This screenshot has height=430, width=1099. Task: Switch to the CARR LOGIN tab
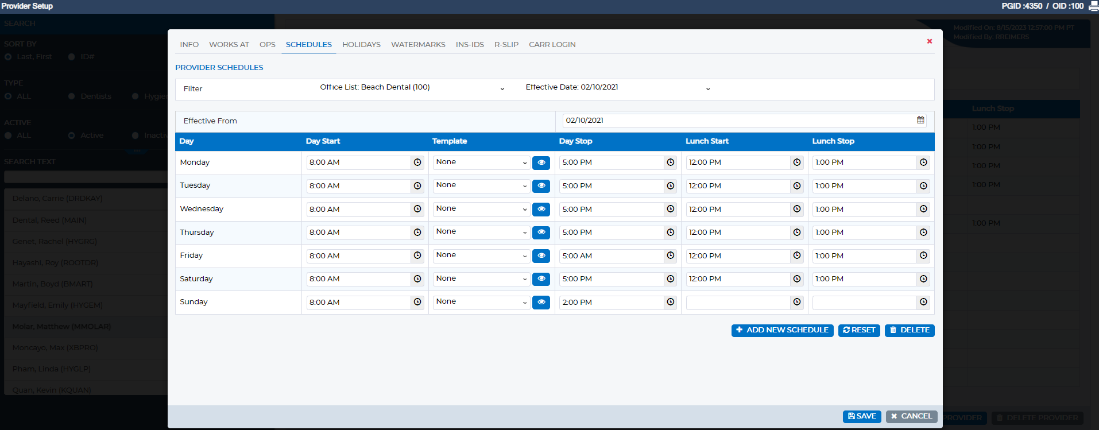(552, 44)
